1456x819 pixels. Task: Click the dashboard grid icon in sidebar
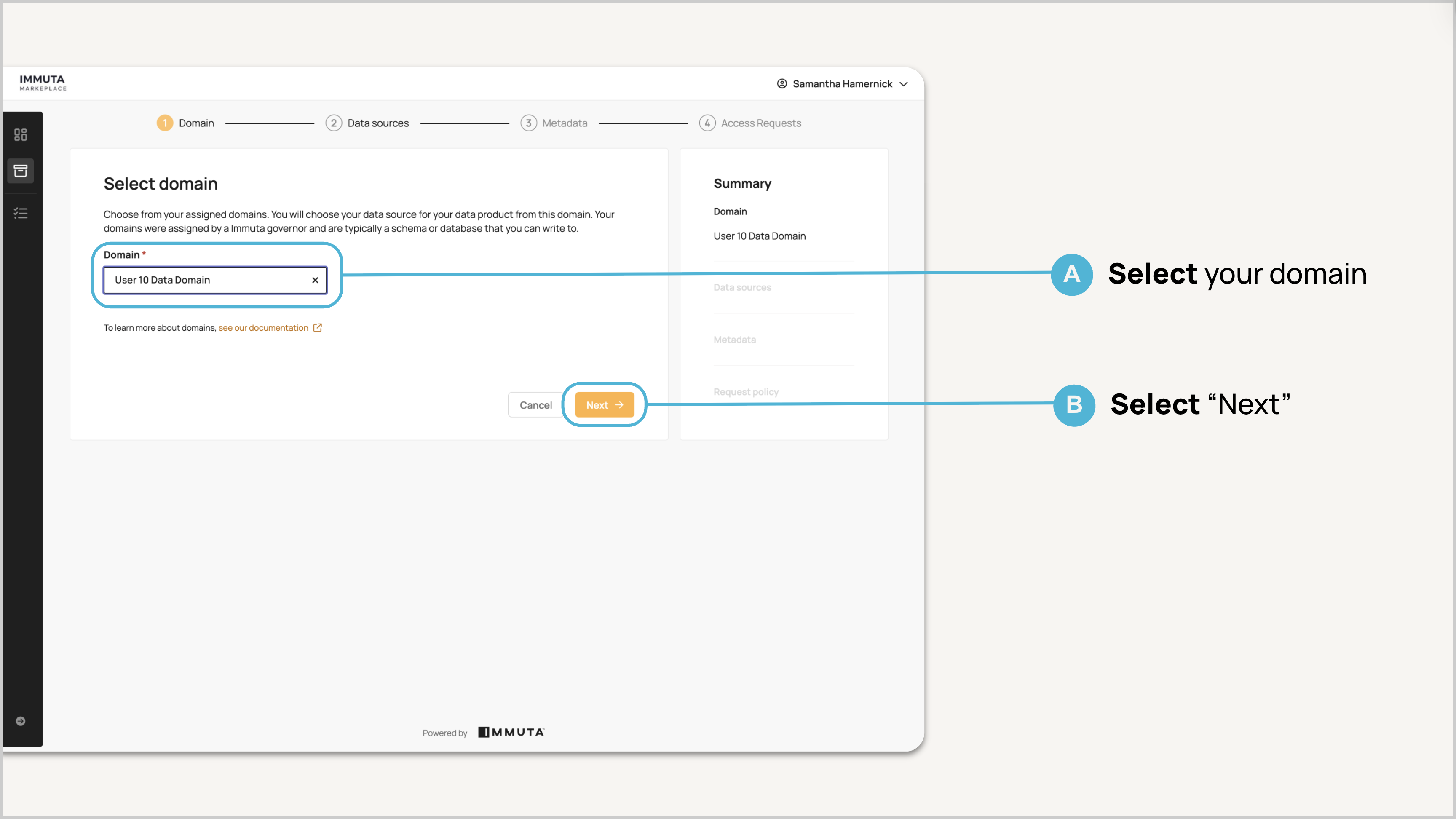(x=20, y=134)
